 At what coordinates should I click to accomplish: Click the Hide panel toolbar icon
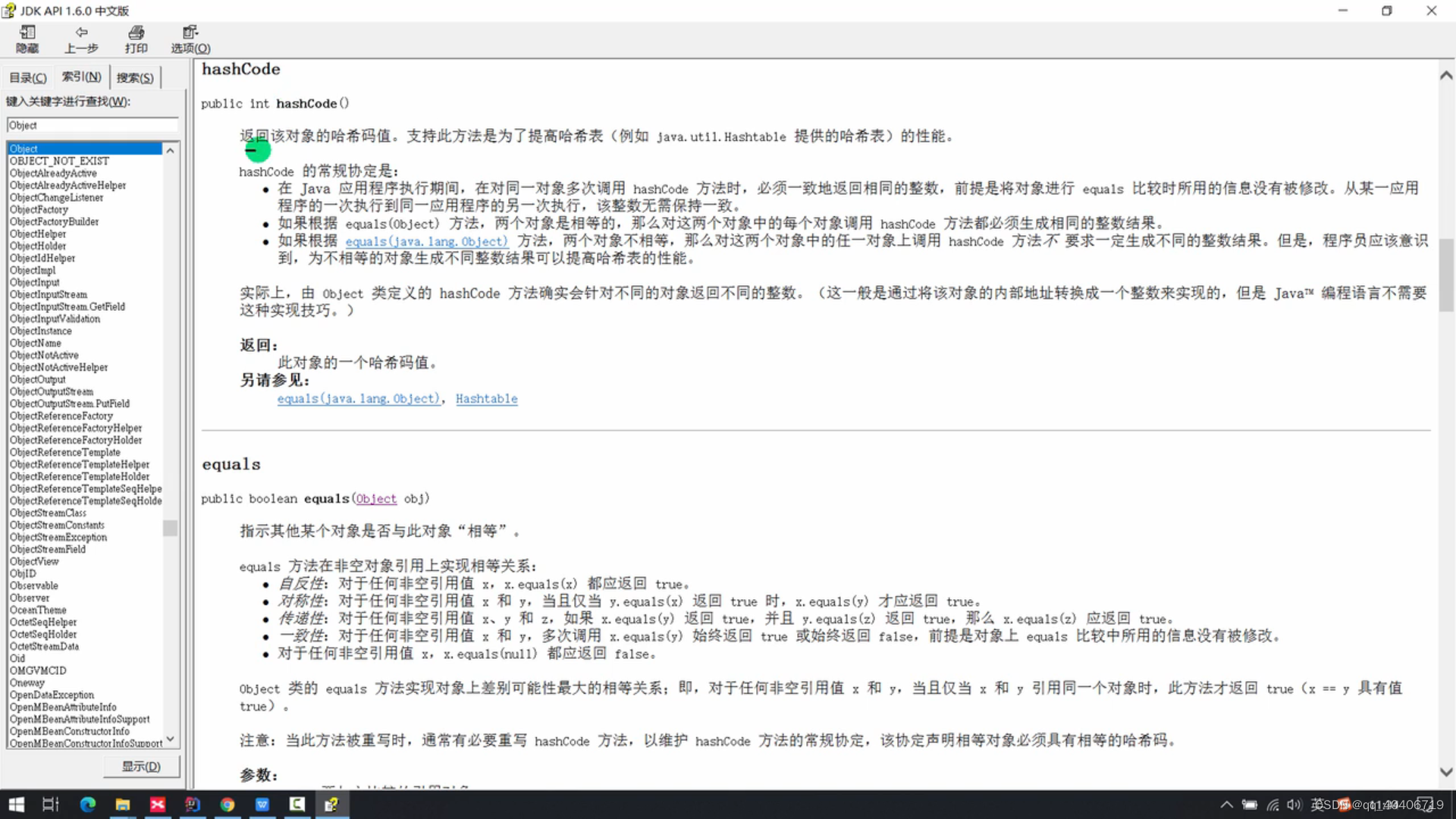pyautogui.click(x=27, y=39)
